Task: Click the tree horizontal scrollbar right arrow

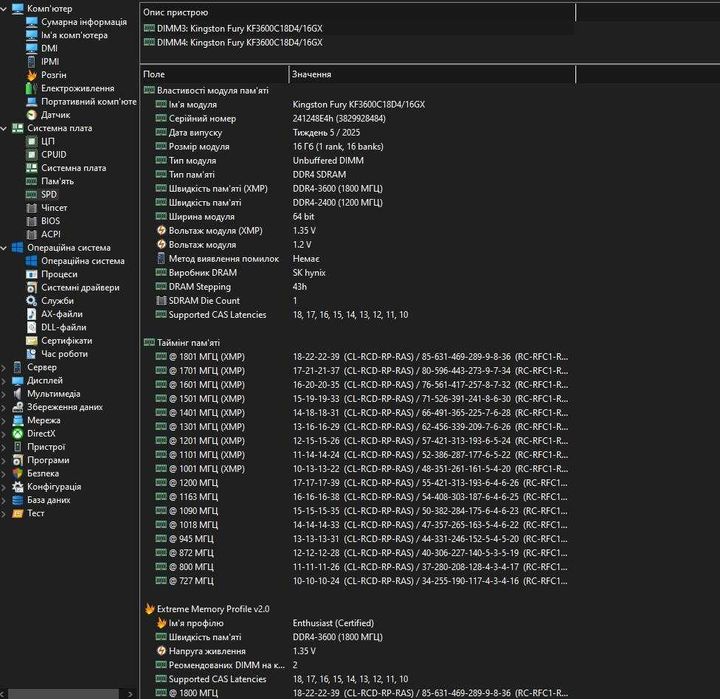Action: coord(130,694)
